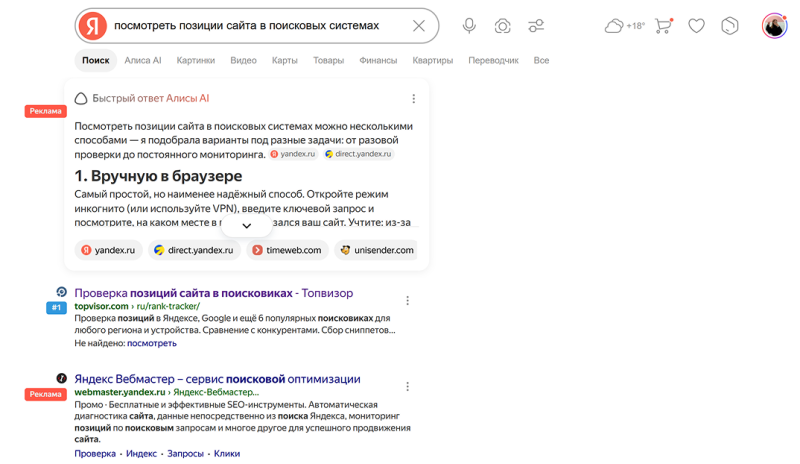
Task: Open inline yandex.ru source citation
Action: point(293,154)
